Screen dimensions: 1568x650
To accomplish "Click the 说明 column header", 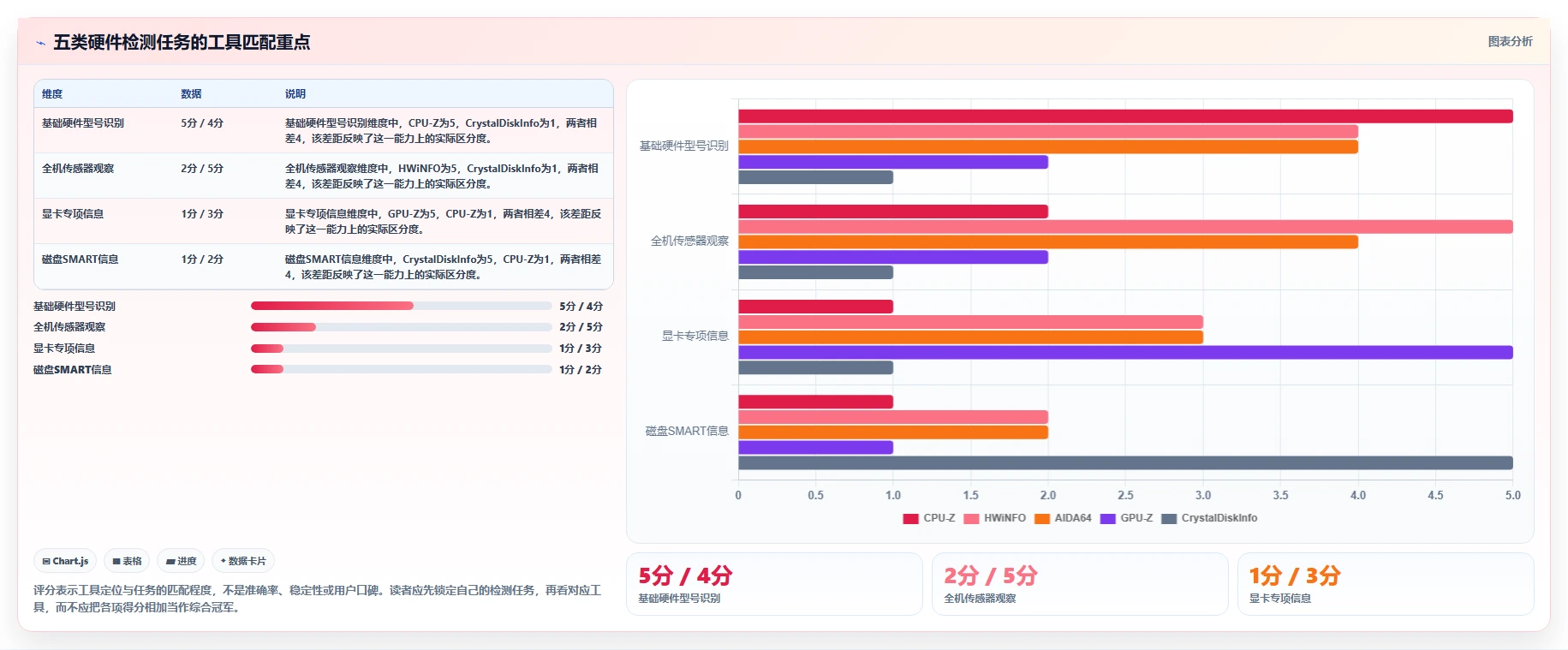I will (x=295, y=94).
